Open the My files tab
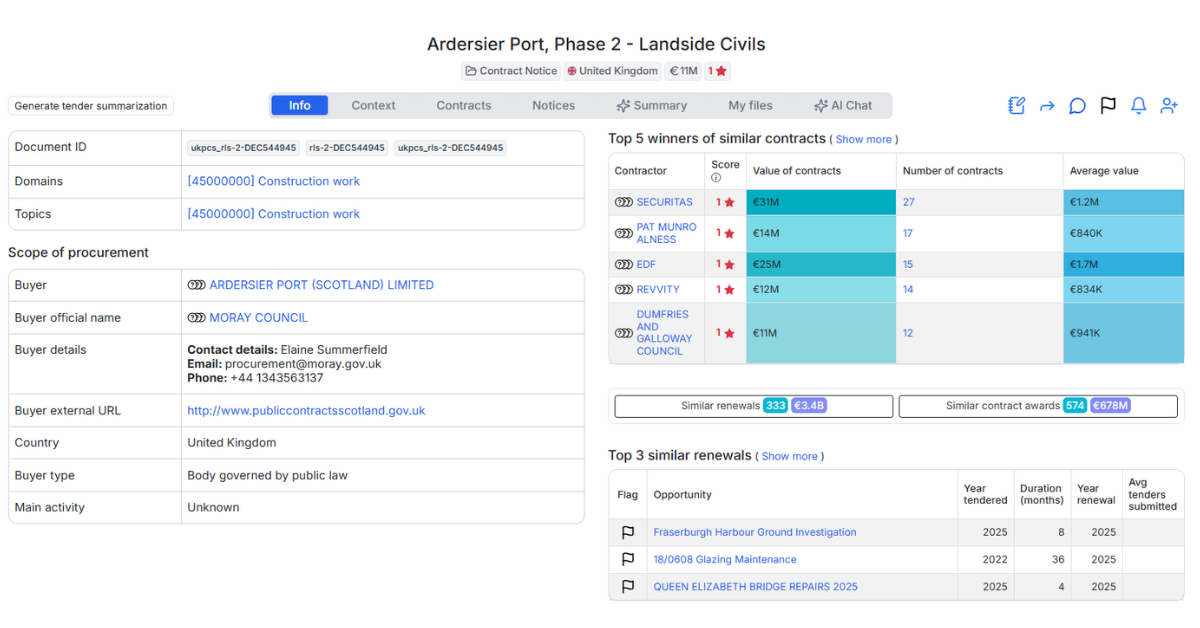Screen dimensions: 1200x628 point(750,106)
